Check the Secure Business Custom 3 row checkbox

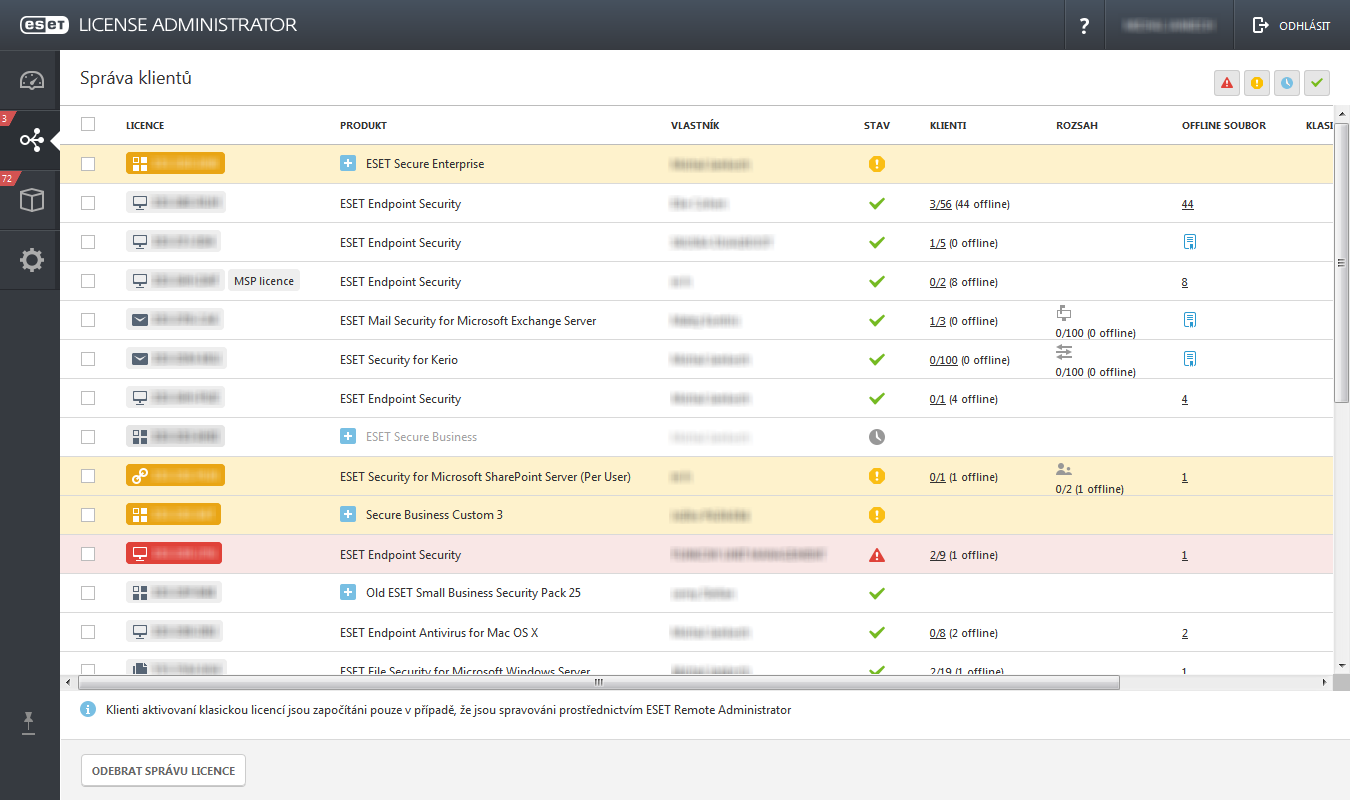click(88, 515)
